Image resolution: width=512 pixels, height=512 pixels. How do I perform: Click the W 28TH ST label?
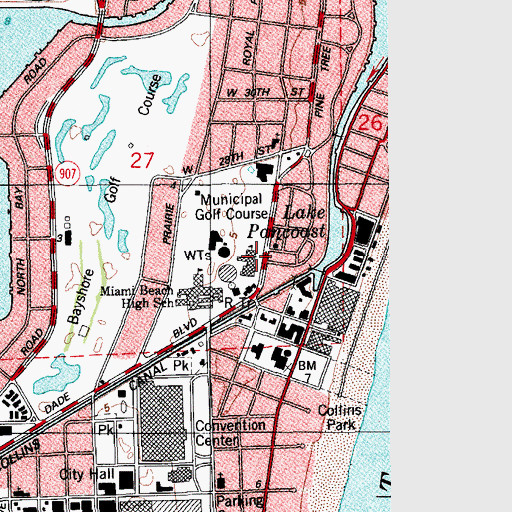pos(227,159)
